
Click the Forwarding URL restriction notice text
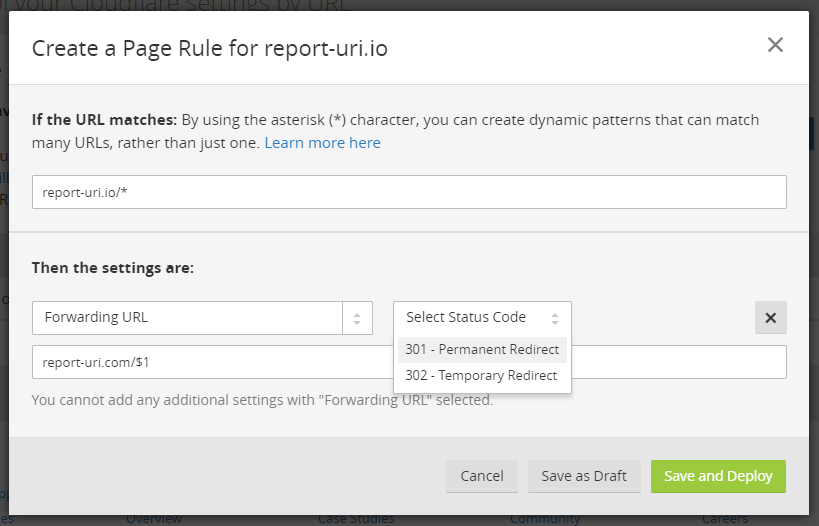point(262,400)
